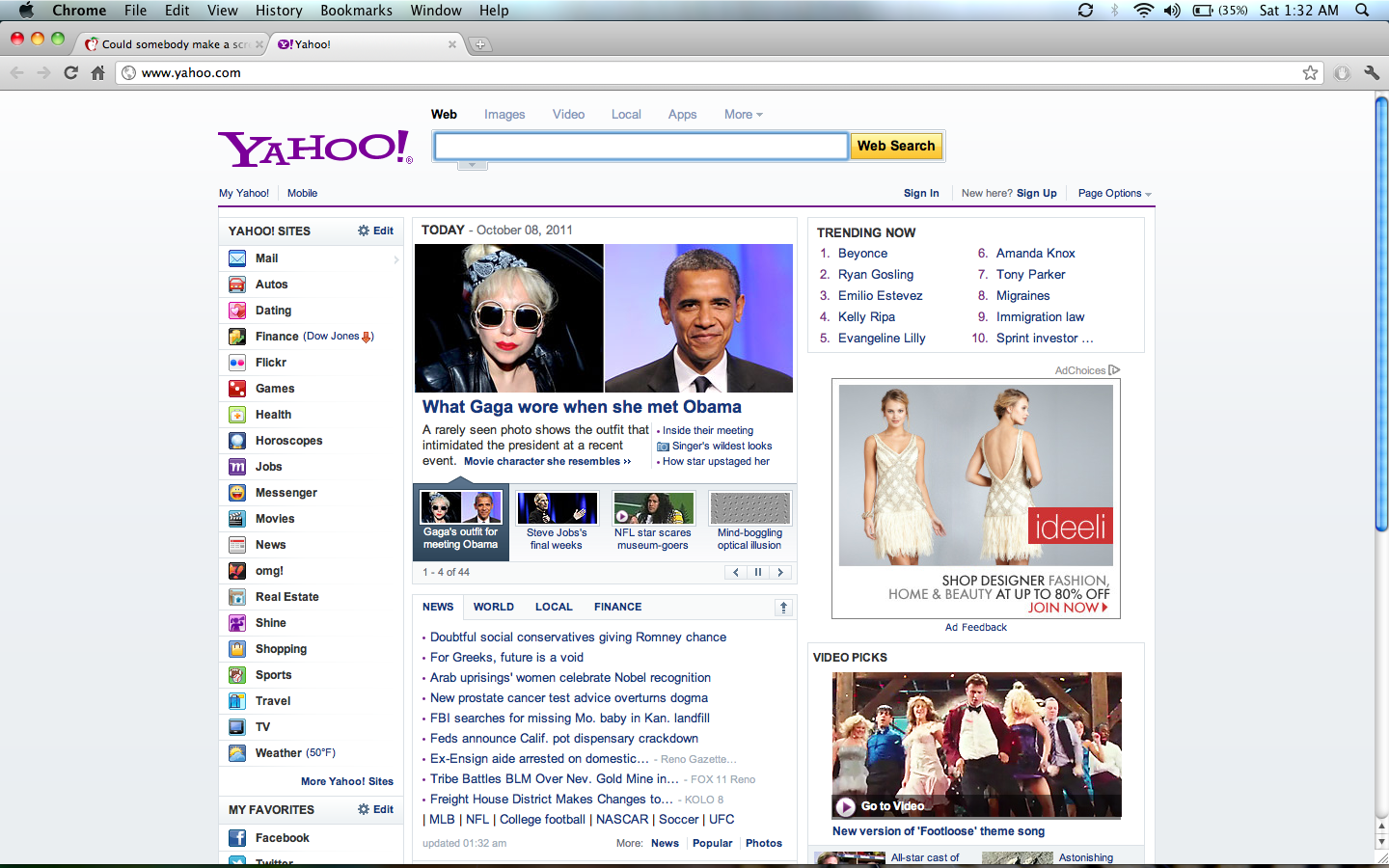Screen dimensions: 1389x868
Task: Go to the browser home page icon
Action: pos(97,72)
